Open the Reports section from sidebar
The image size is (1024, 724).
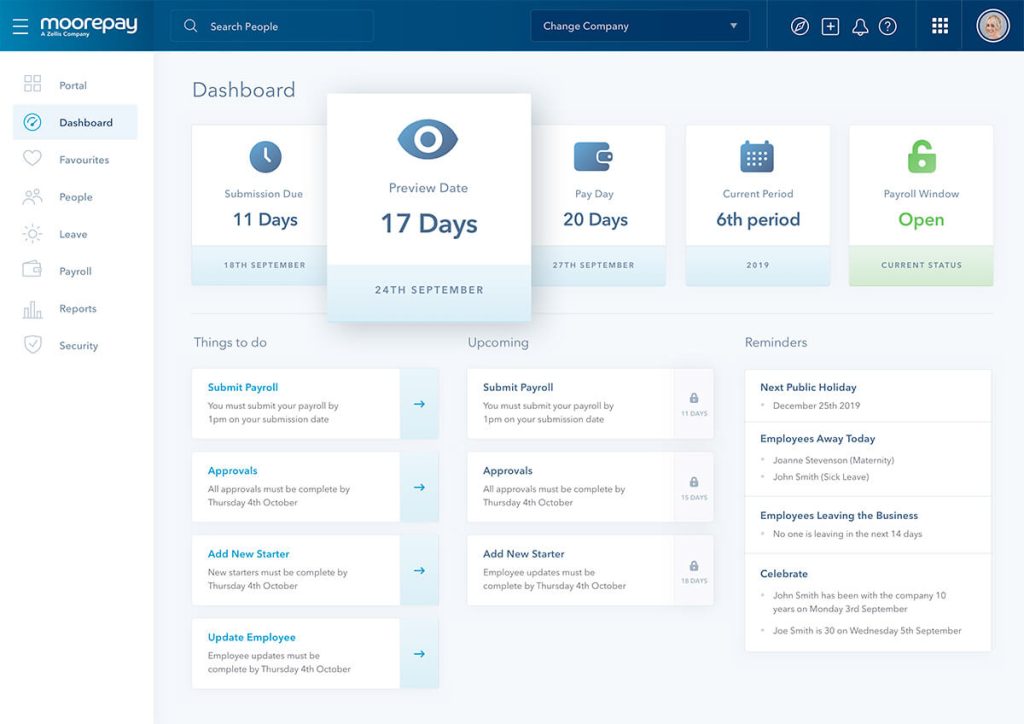[x=75, y=308]
